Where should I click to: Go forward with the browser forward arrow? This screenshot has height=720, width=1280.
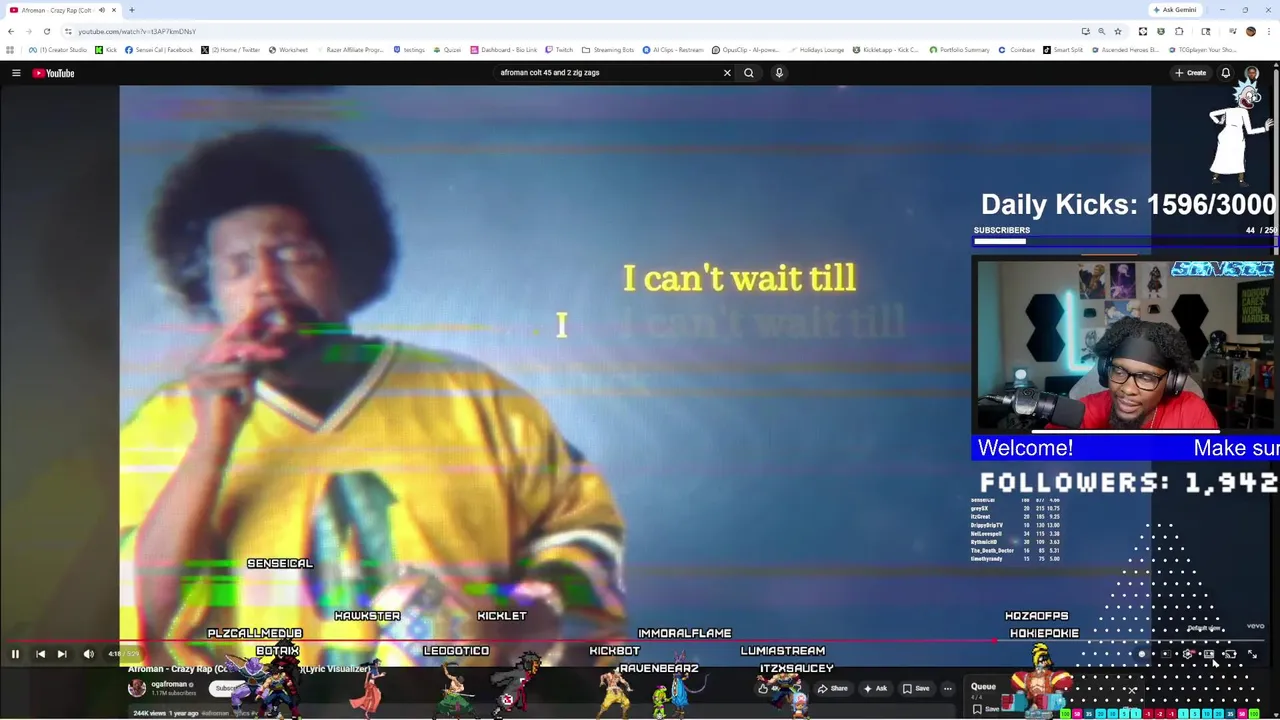[x=28, y=31]
